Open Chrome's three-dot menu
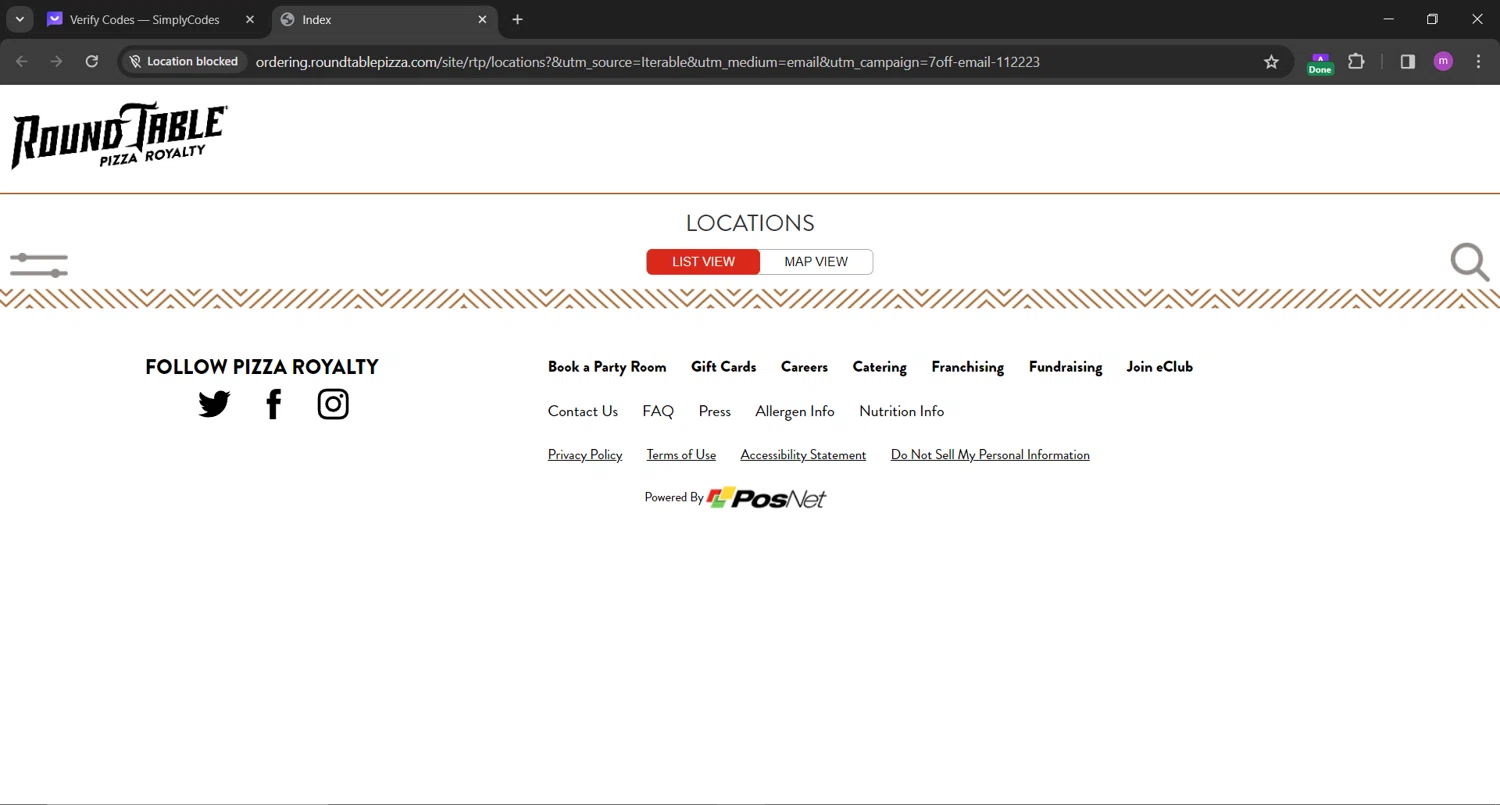 1479,62
